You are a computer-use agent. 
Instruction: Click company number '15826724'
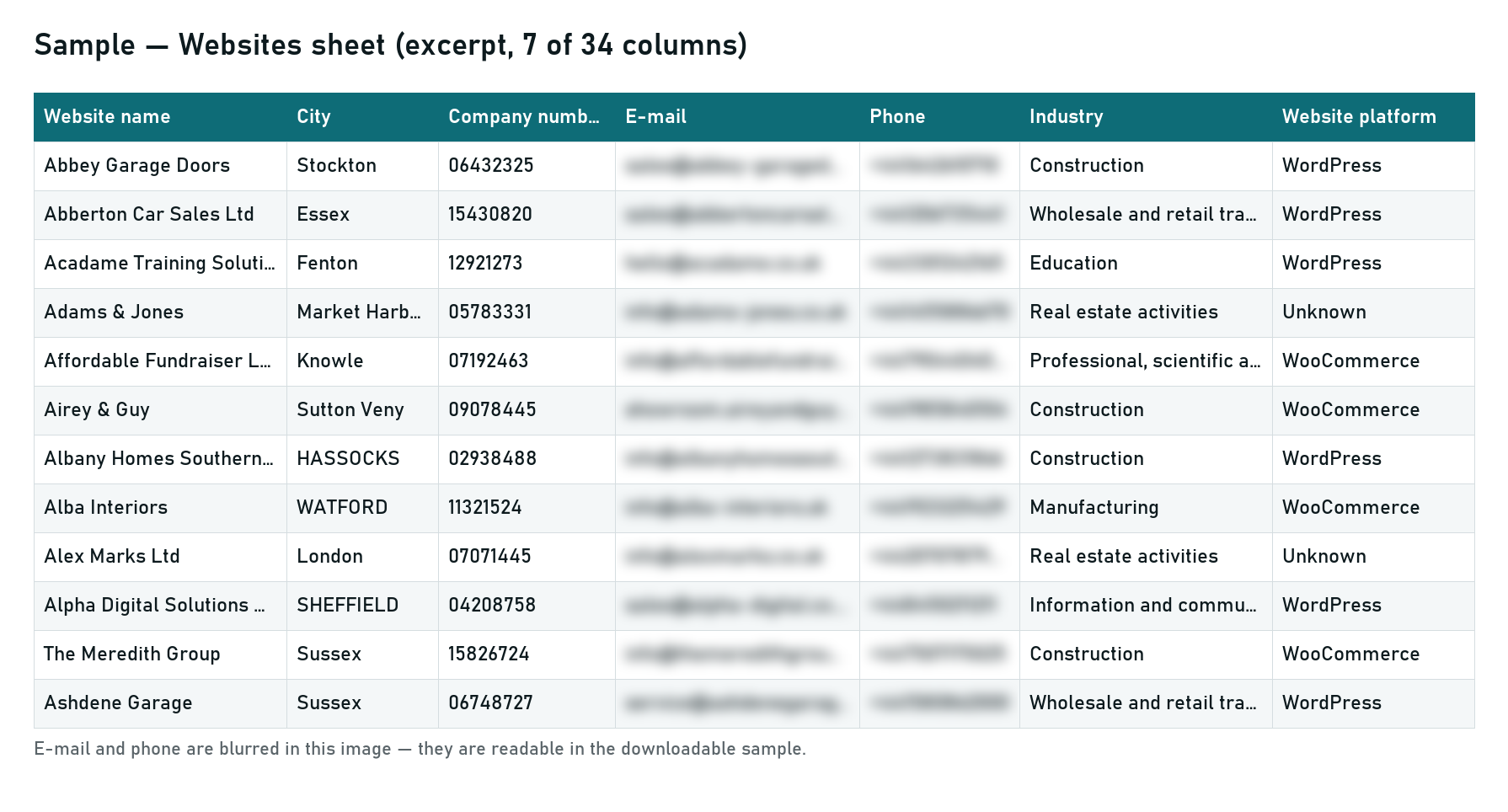click(x=527, y=654)
